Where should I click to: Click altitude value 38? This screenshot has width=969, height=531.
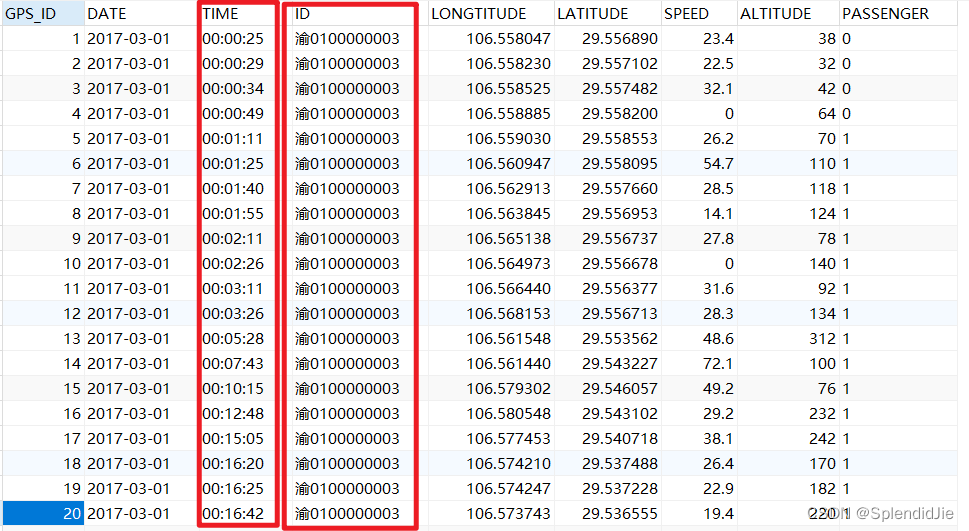point(827,39)
